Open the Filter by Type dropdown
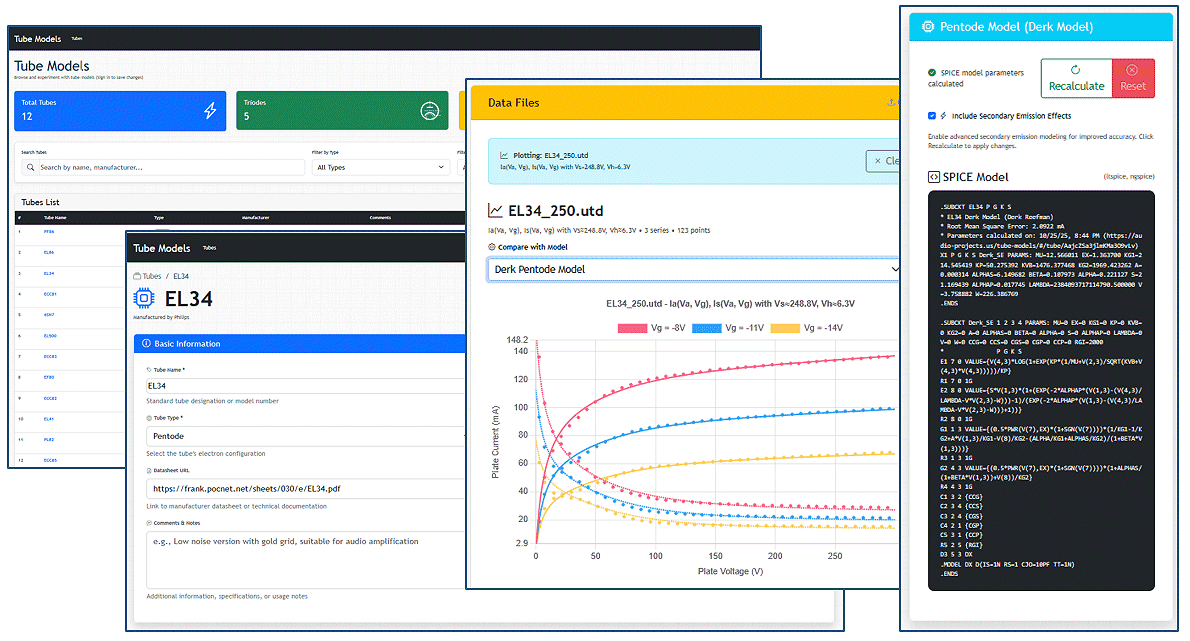Viewport: 1190px width, 641px height. tap(381, 168)
